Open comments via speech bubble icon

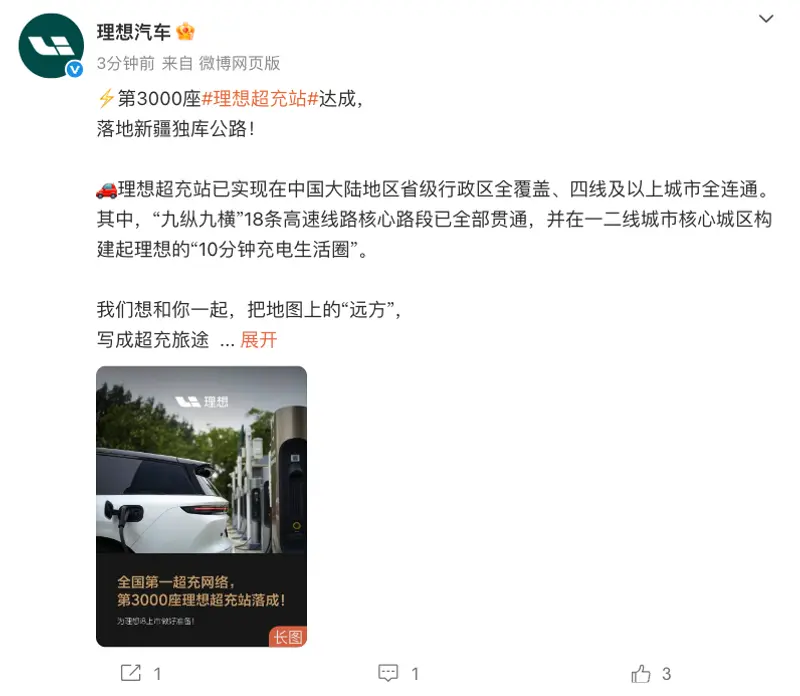click(x=388, y=673)
